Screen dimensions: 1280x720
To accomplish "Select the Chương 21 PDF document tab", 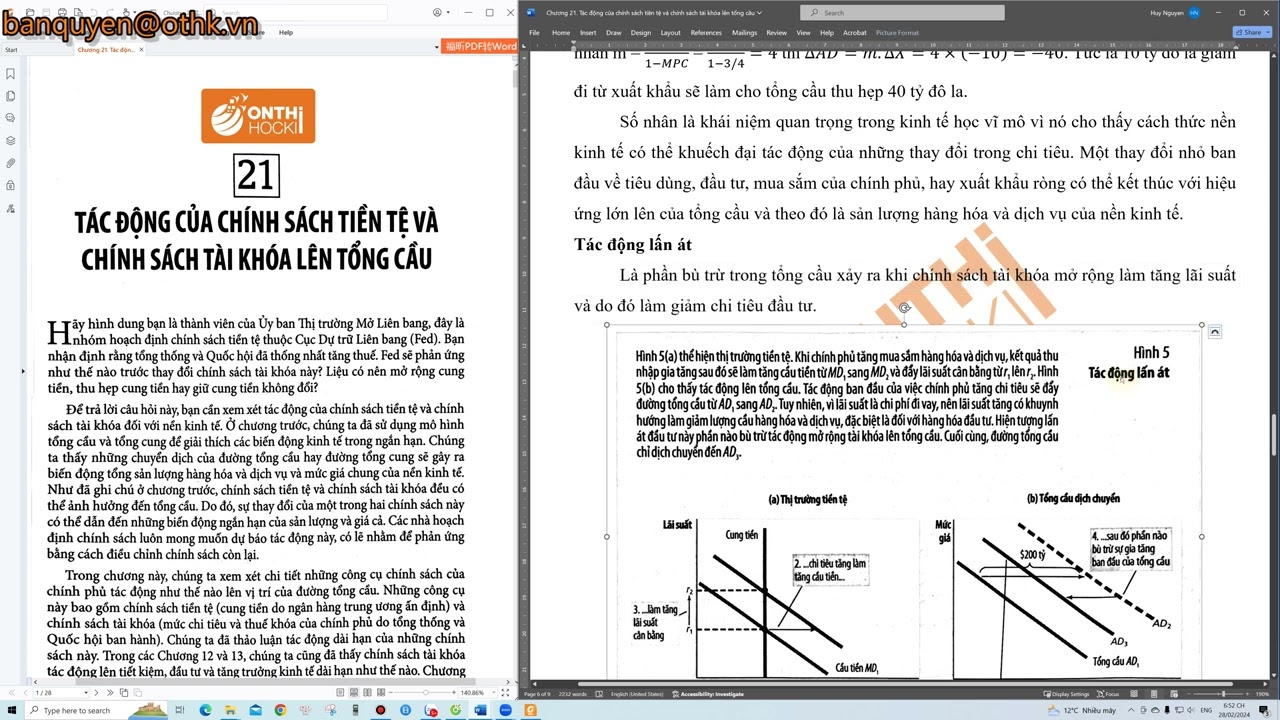I will 106,49.
